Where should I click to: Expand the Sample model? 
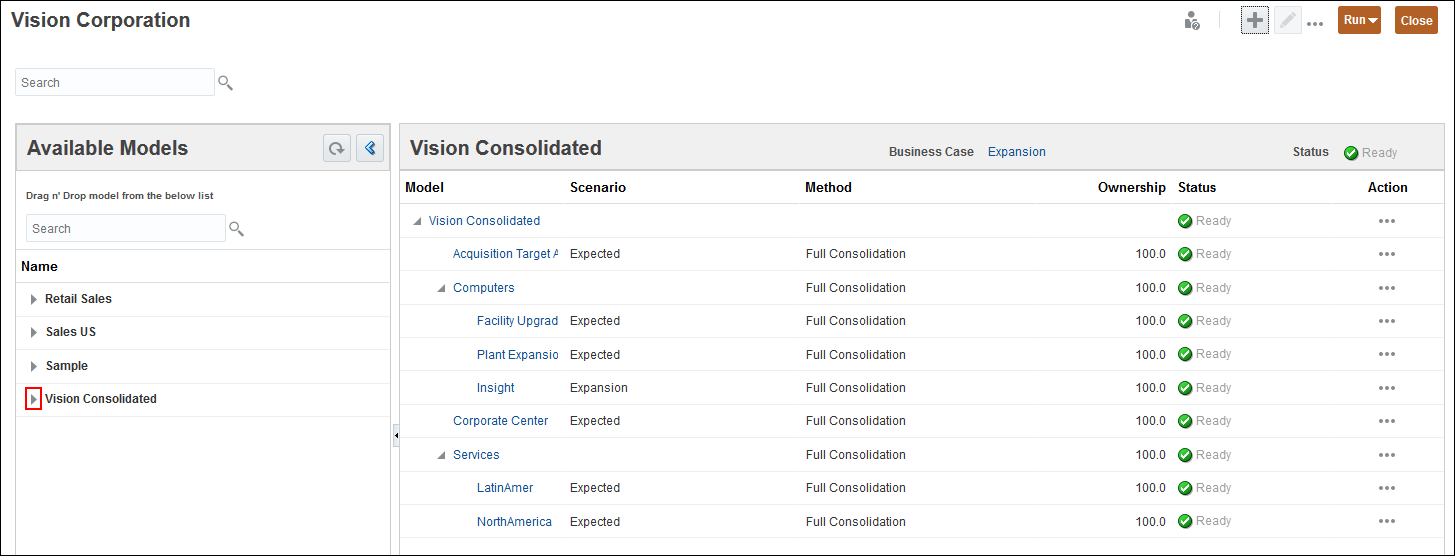tap(33, 366)
